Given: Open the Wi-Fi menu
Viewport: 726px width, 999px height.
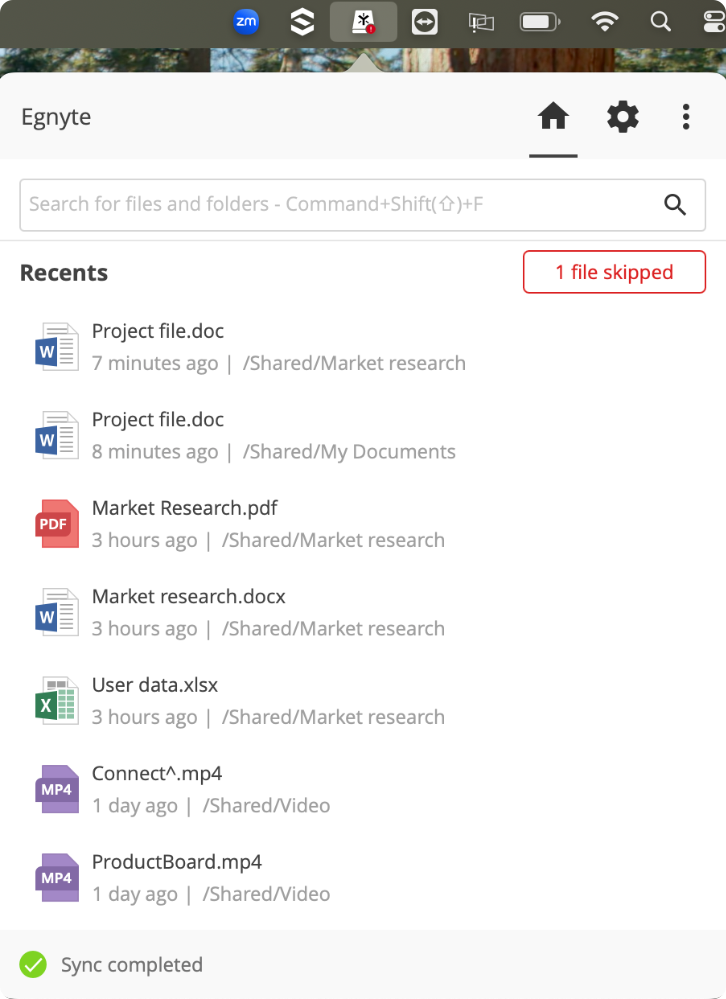Looking at the screenshot, I should (604, 22).
